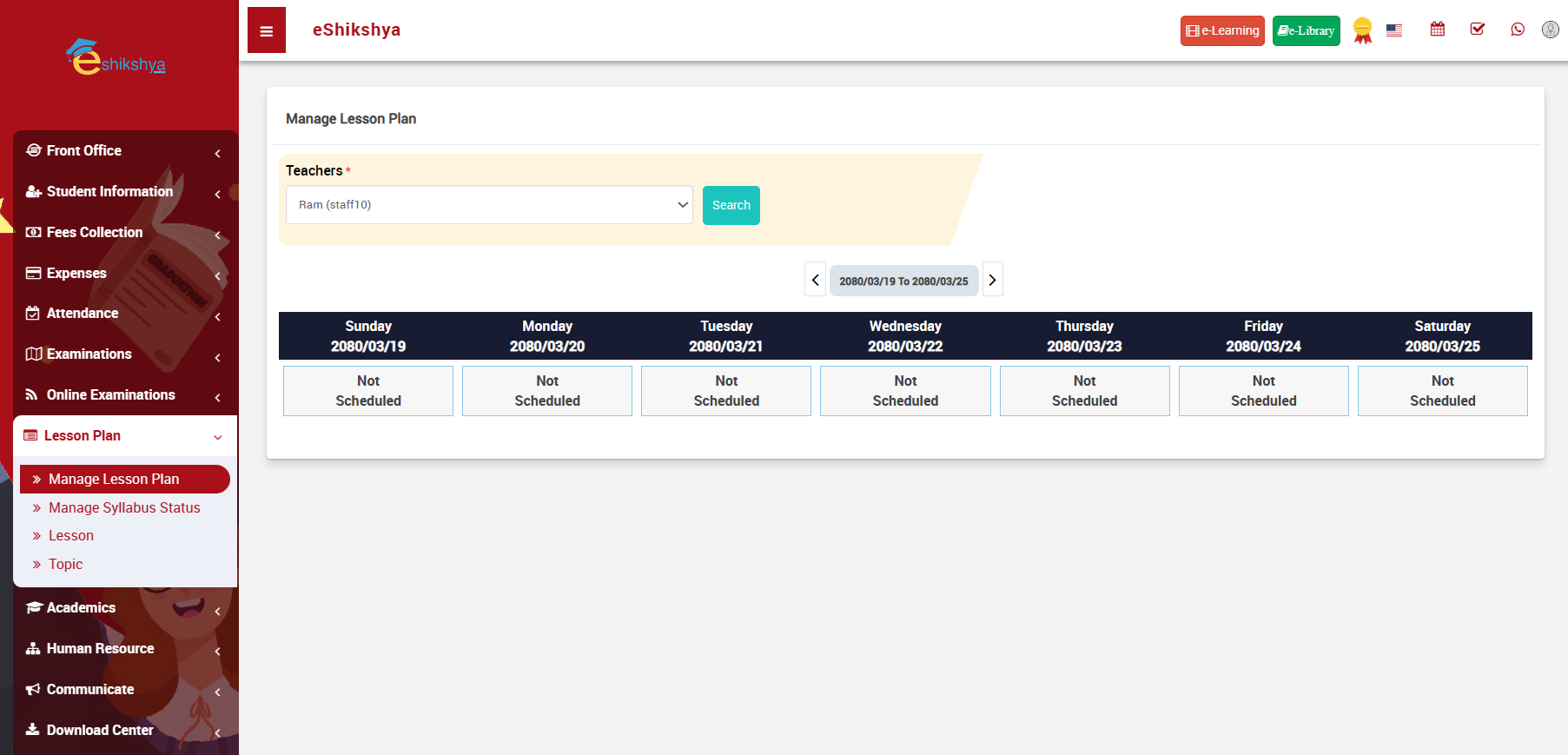The height and width of the screenshot is (755, 1568).
Task: Open the e-Library button
Action: pyautogui.click(x=1306, y=30)
